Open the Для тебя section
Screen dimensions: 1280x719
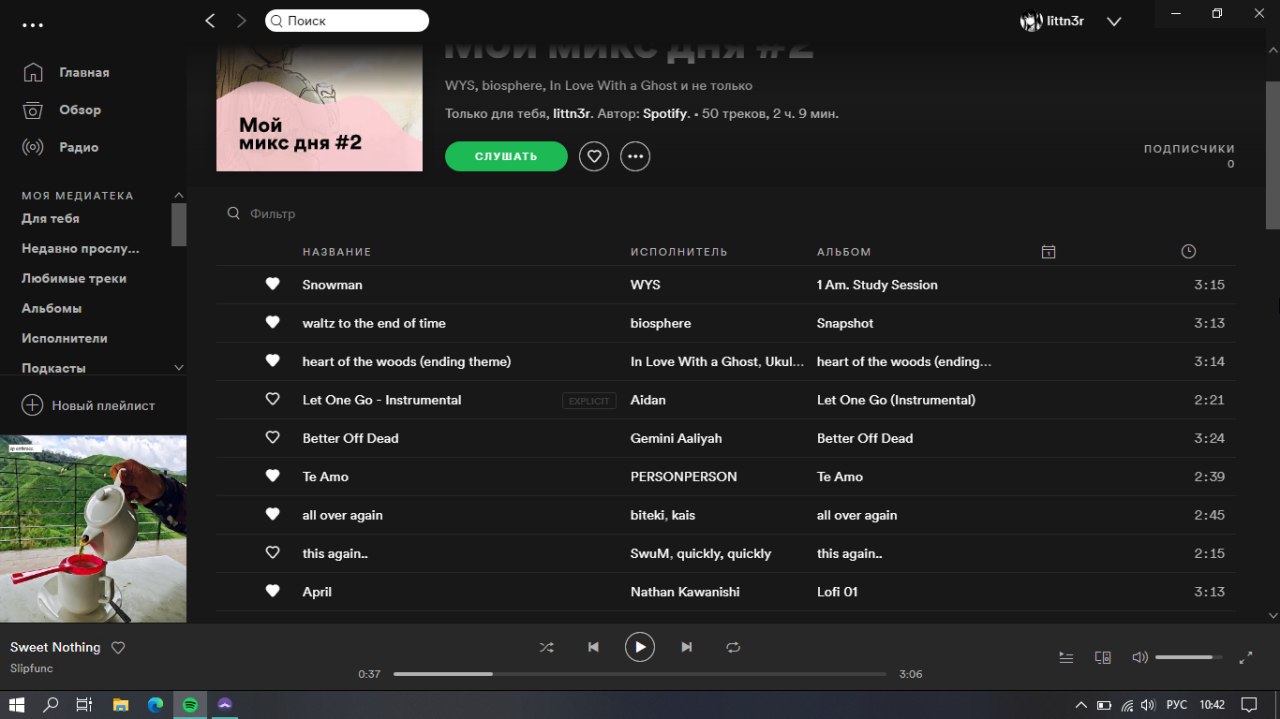coord(51,218)
